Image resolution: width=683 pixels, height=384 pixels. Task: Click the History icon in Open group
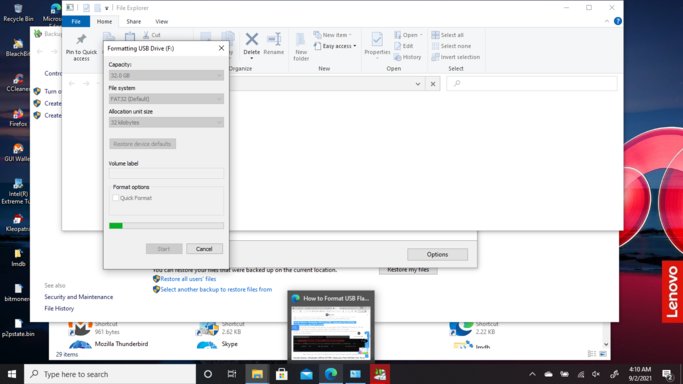398,57
